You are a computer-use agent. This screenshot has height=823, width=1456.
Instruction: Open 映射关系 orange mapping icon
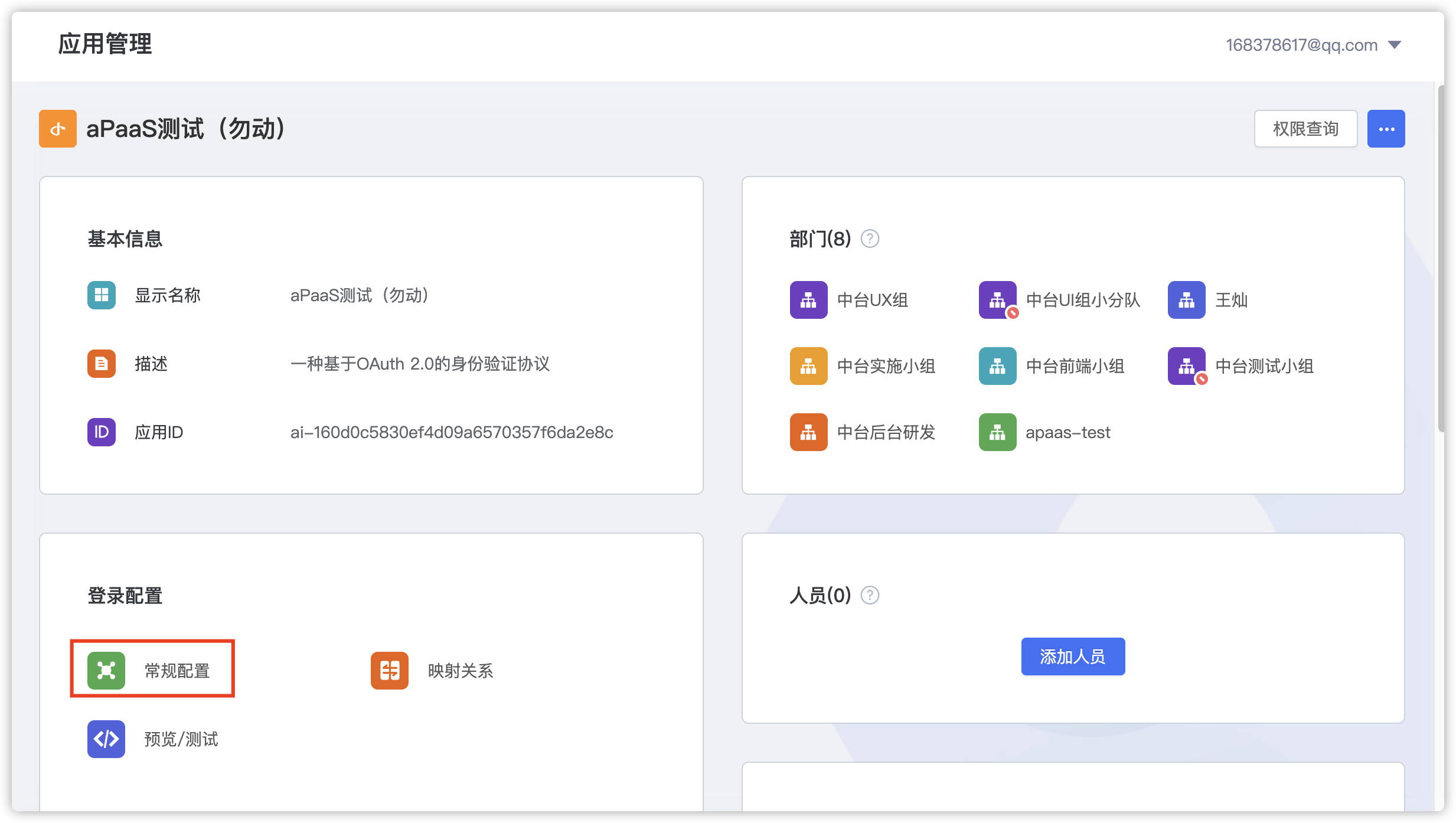pyautogui.click(x=390, y=671)
